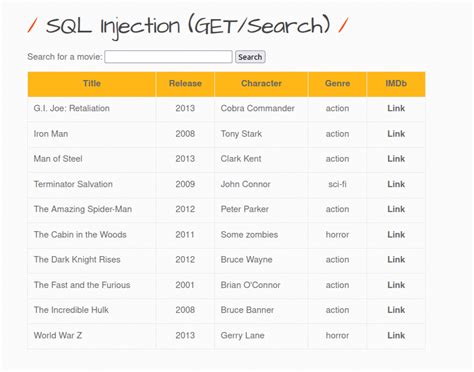Select the 'G.I. Joe: Retaliation' title cell

92,108
